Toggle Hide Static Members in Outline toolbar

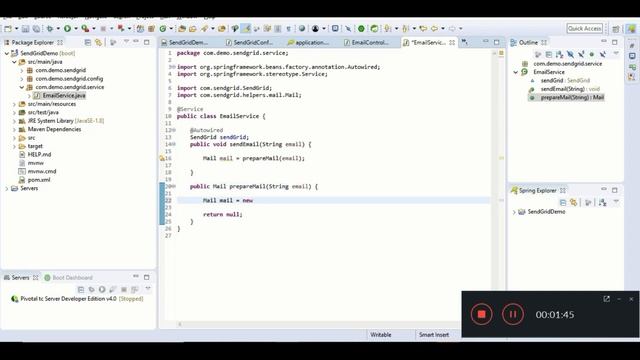[581, 54]
